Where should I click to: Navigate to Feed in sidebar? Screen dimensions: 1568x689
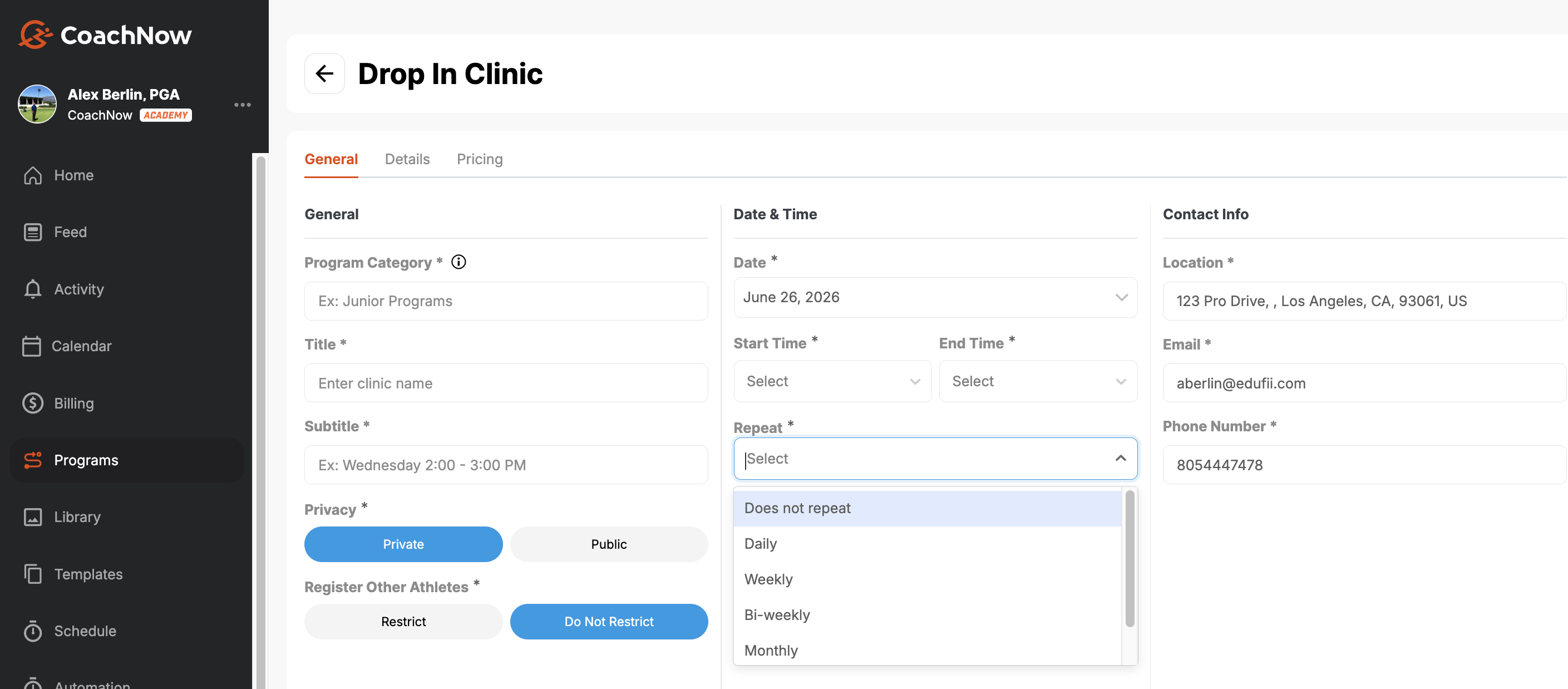pyautogui.click(x=127, y=232)
